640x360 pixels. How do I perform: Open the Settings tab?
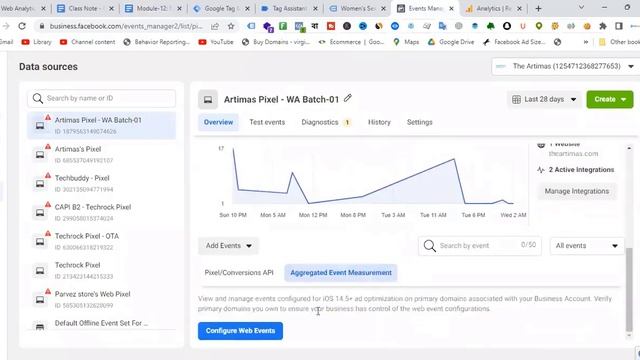420,122
